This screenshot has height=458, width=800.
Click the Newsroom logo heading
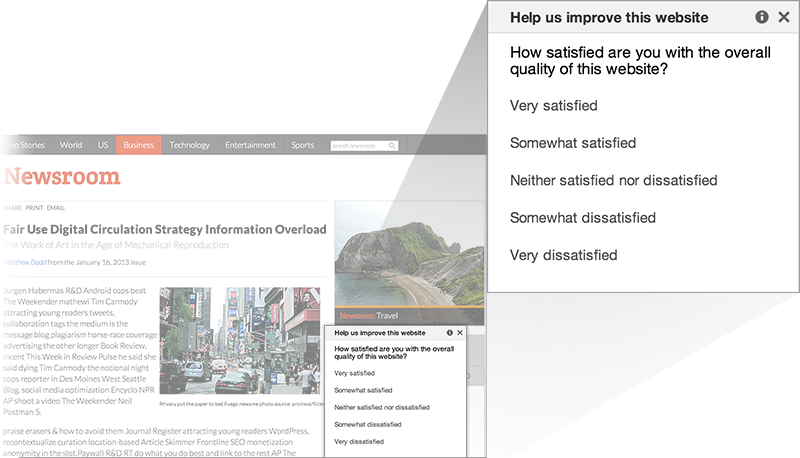pyautogui.click(x=62, y=177)
